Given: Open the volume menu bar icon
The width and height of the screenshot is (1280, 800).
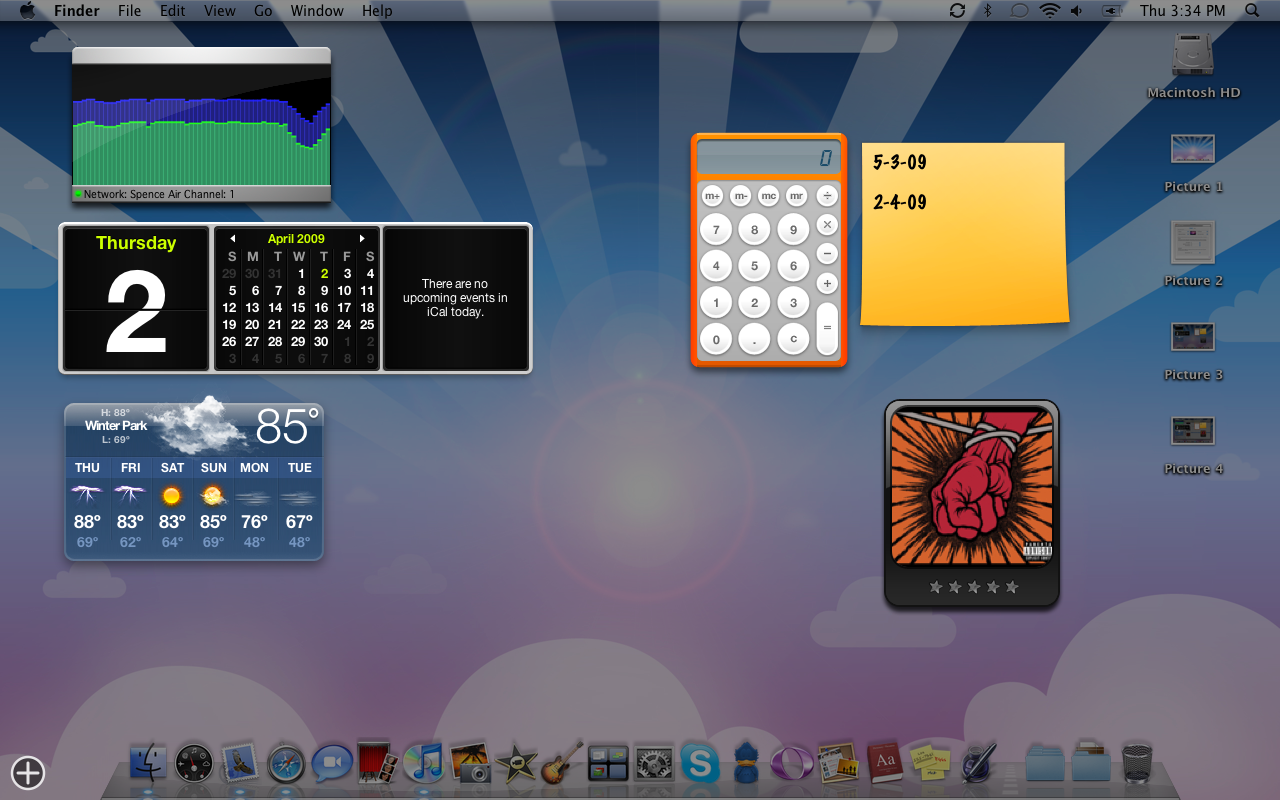Looking at the screenshot, I should coord(1077,10).
